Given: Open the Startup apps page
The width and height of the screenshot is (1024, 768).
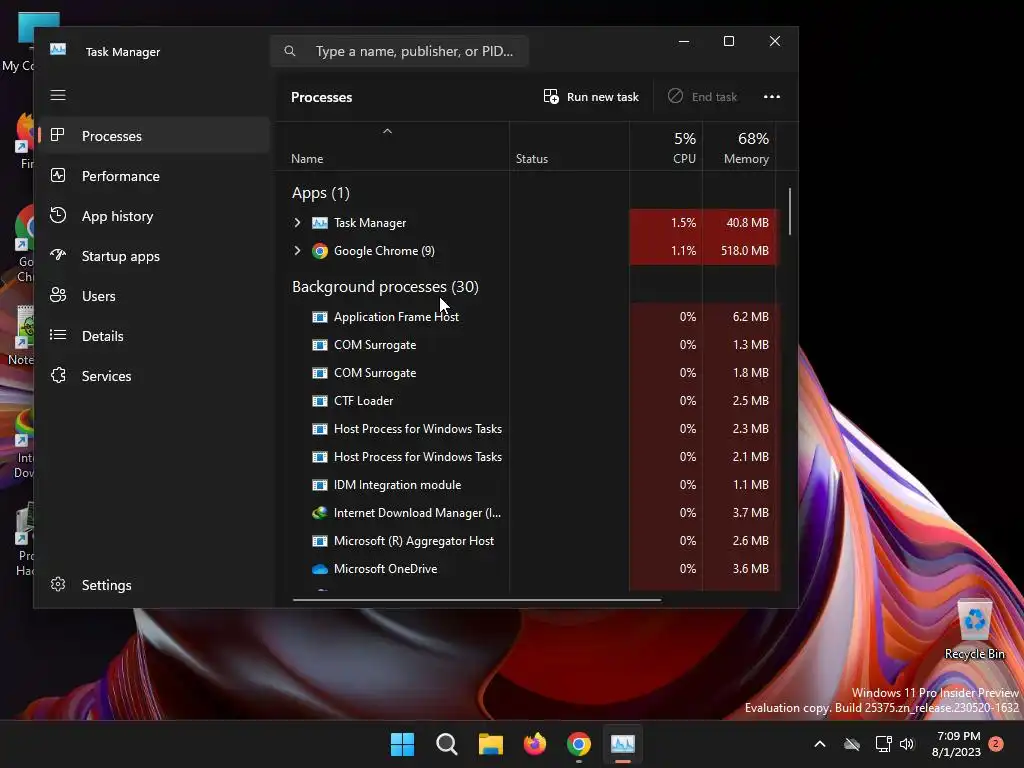Looking at the screenshot, I should [153, 255].
